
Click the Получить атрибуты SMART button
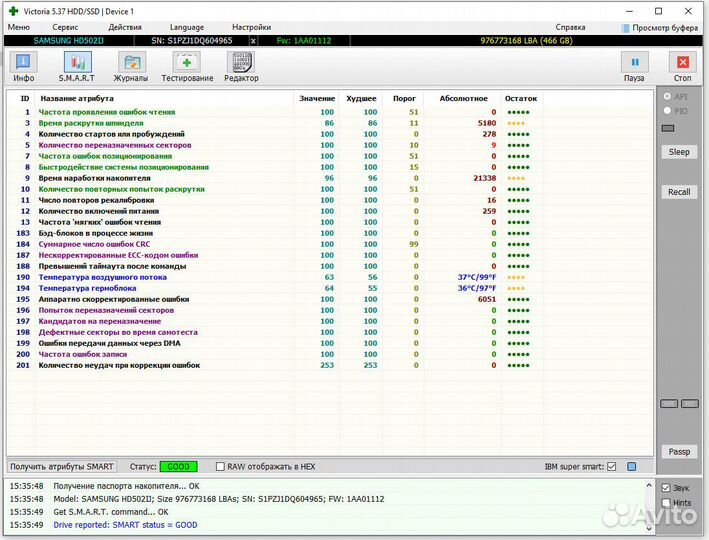[62, 467]
